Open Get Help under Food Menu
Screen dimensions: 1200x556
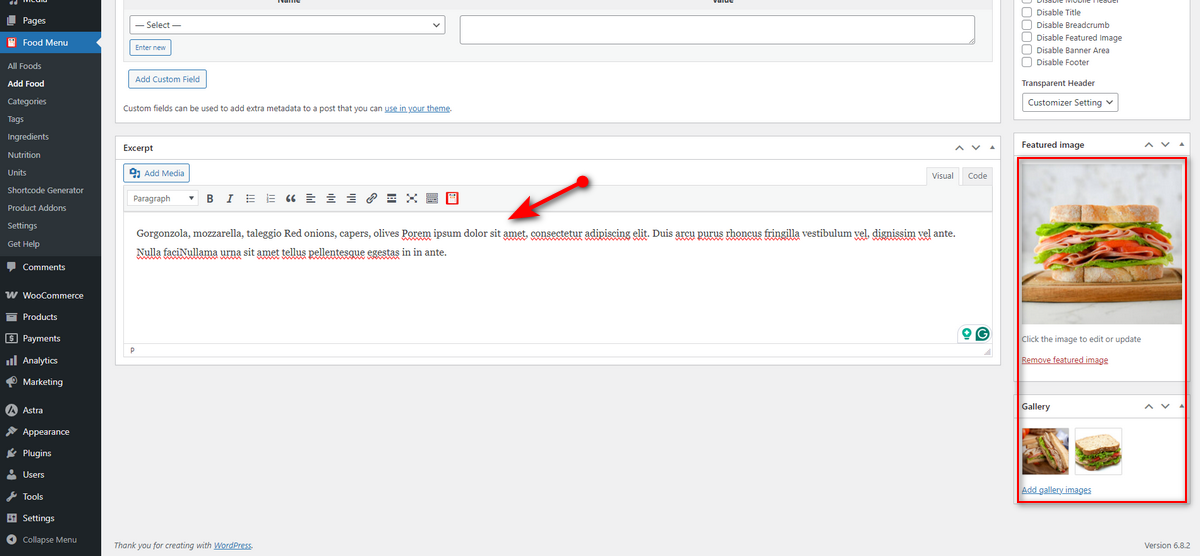[24, 244]
